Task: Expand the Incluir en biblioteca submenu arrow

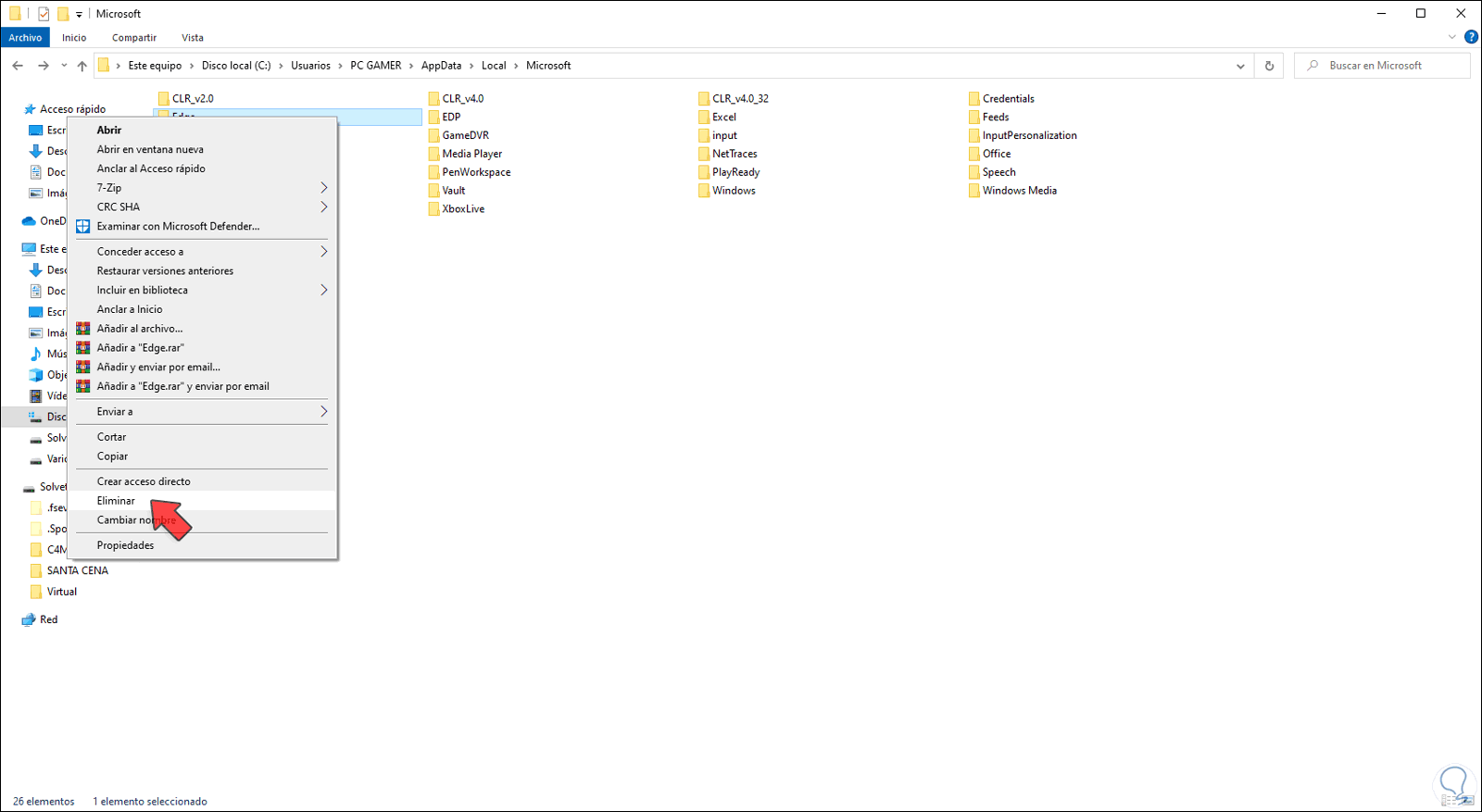Action: pyautogui.click(x=324, y=290)
